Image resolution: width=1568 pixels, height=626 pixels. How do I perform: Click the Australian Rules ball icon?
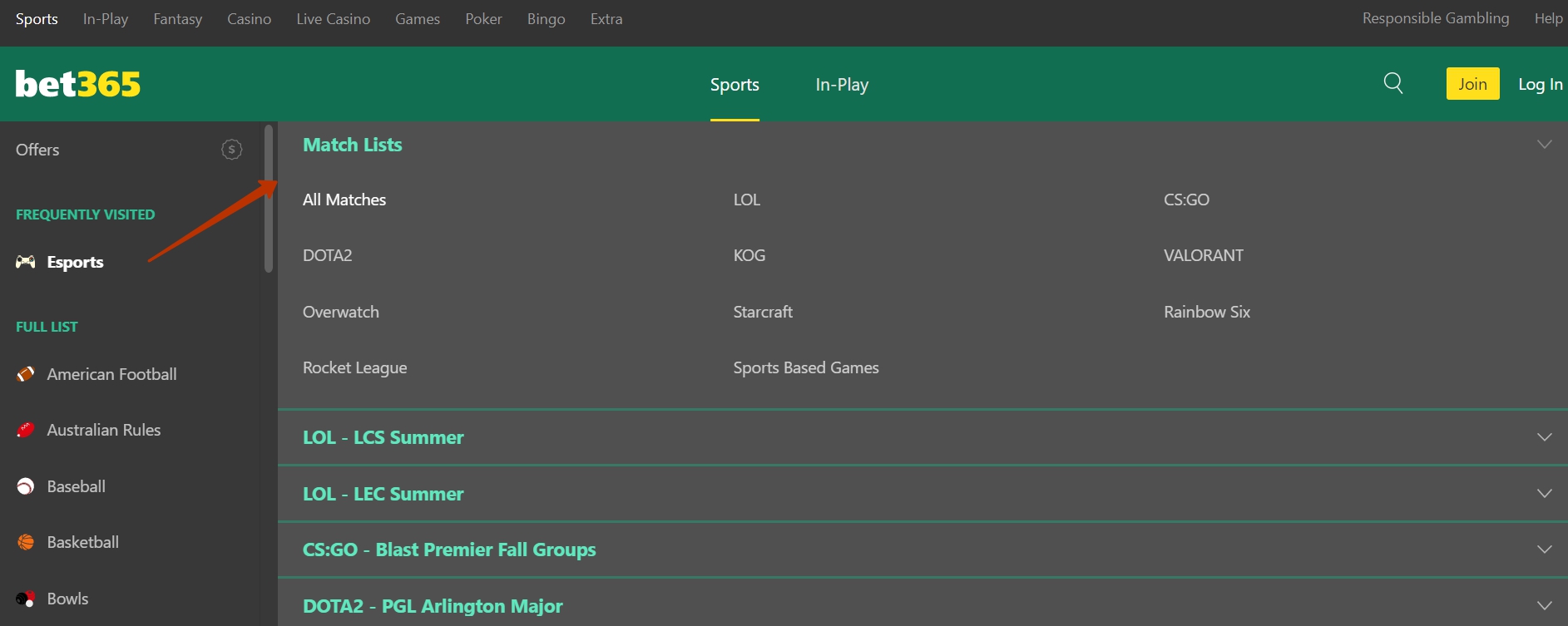pyautogui.click(x=26, y=430)
